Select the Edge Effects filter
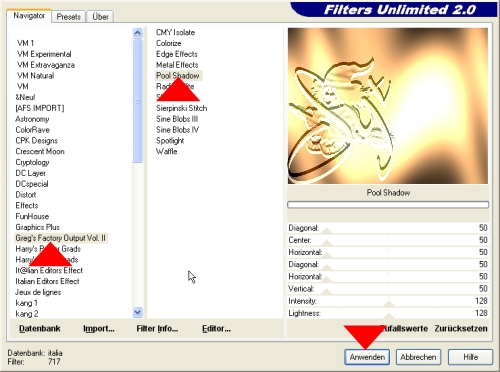 click(177, 54)
